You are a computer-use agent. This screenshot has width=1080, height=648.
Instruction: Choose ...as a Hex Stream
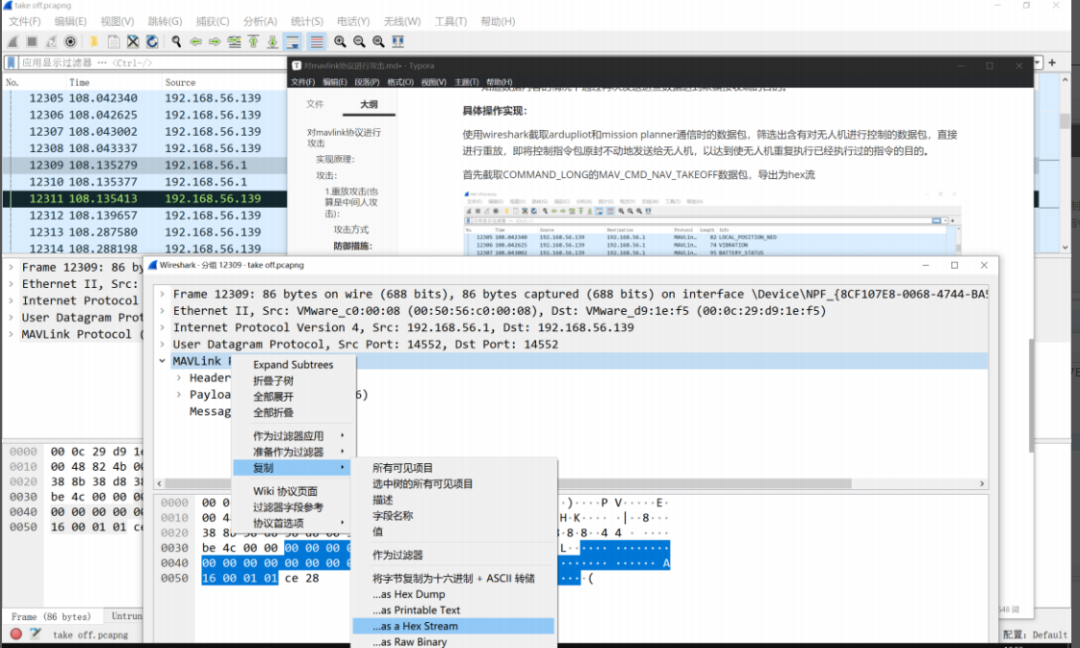[x=453, y=626]
